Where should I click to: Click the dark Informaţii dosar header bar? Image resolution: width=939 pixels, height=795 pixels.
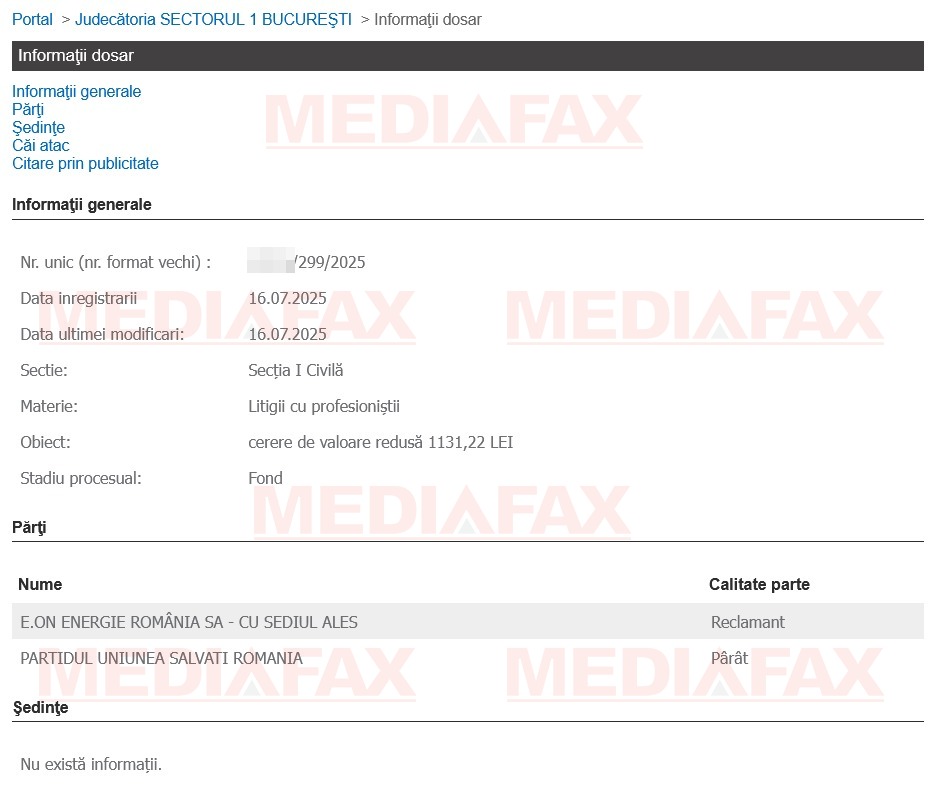[x=468, y=56]
